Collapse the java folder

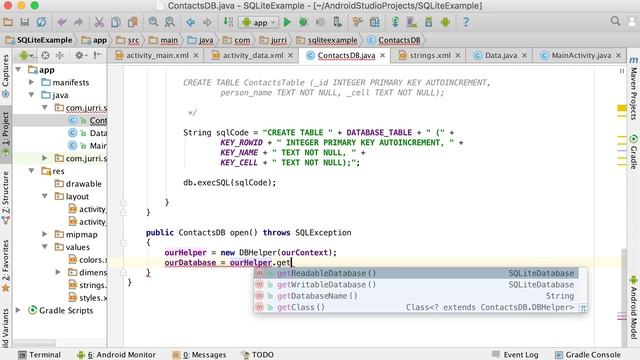[31, 95]
